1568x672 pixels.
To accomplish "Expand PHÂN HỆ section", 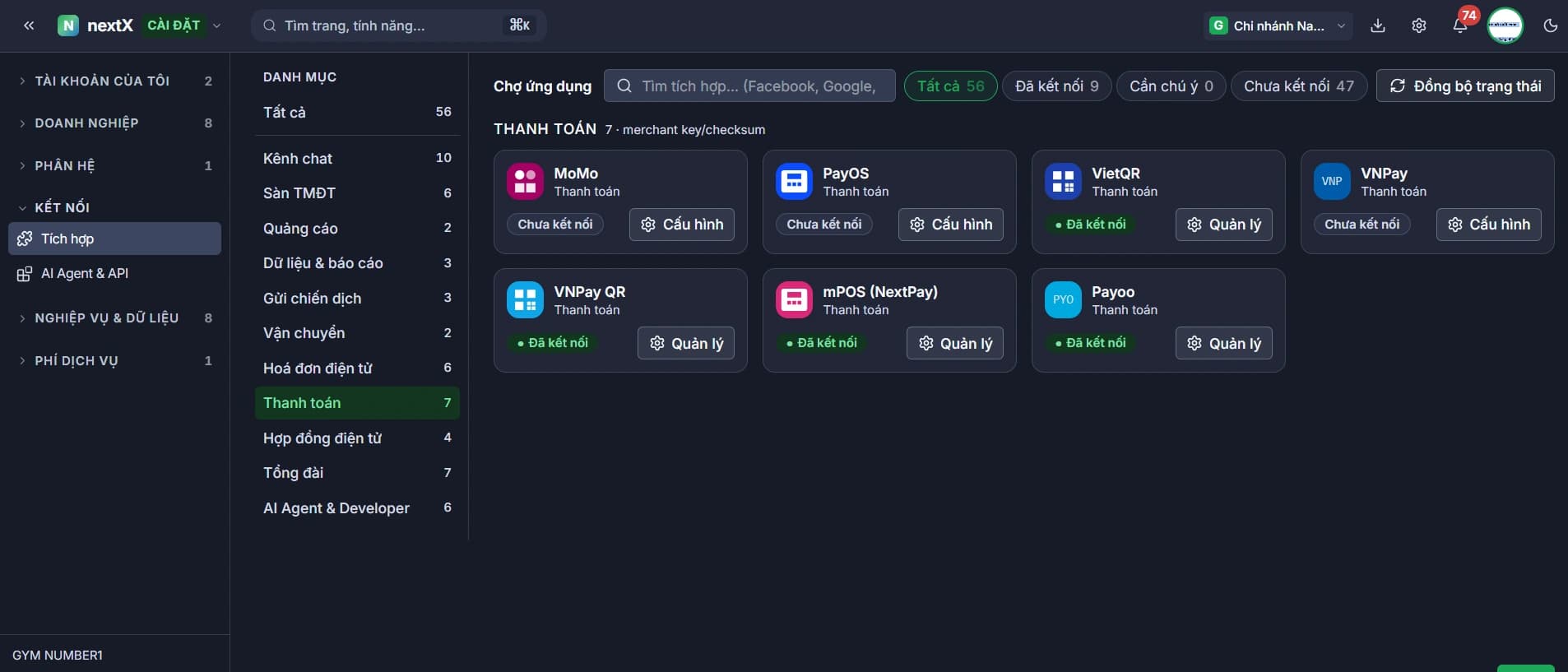I will [x=114, y=166].
